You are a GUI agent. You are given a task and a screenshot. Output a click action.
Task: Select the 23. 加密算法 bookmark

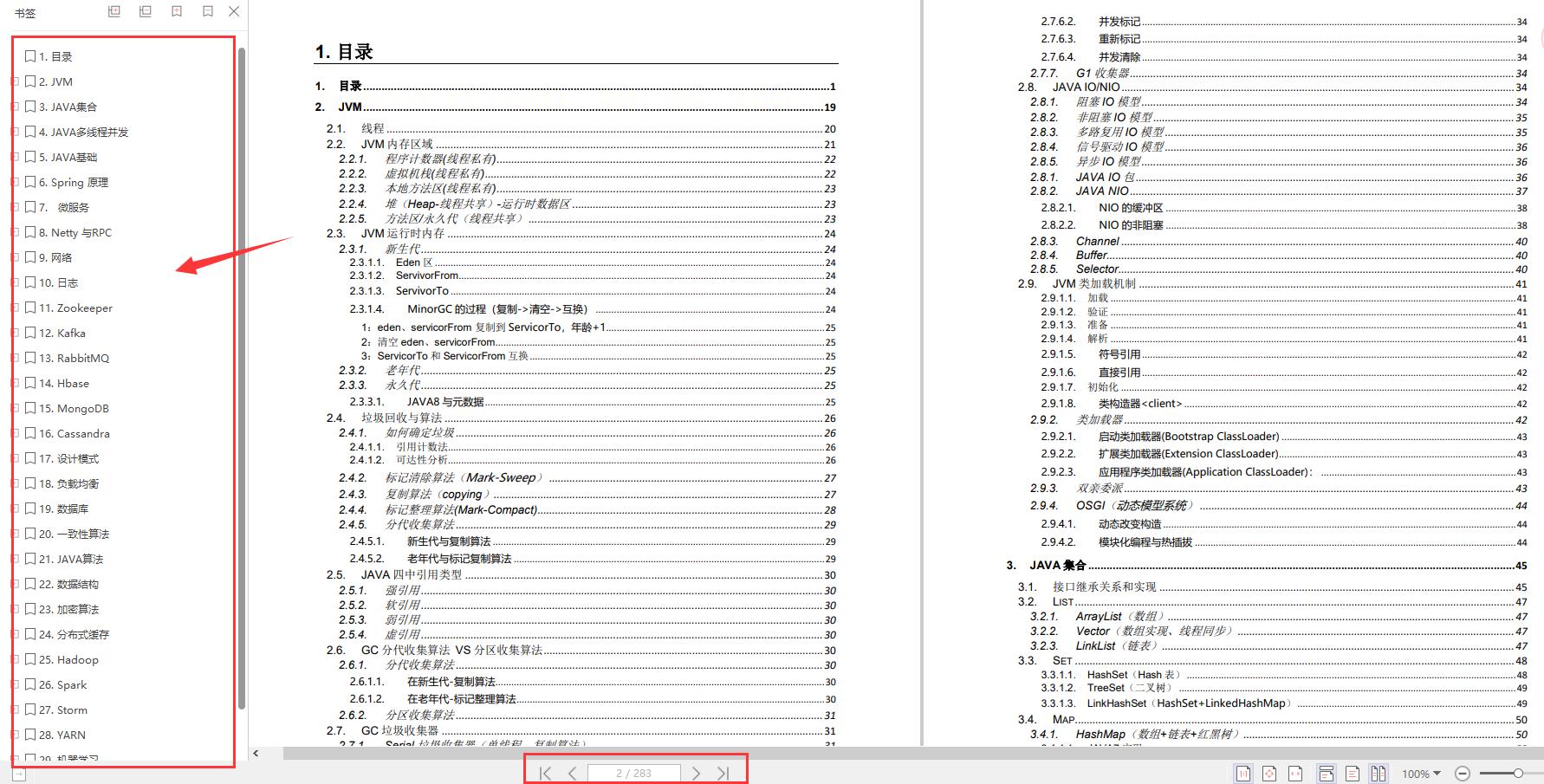click(62, 609)
